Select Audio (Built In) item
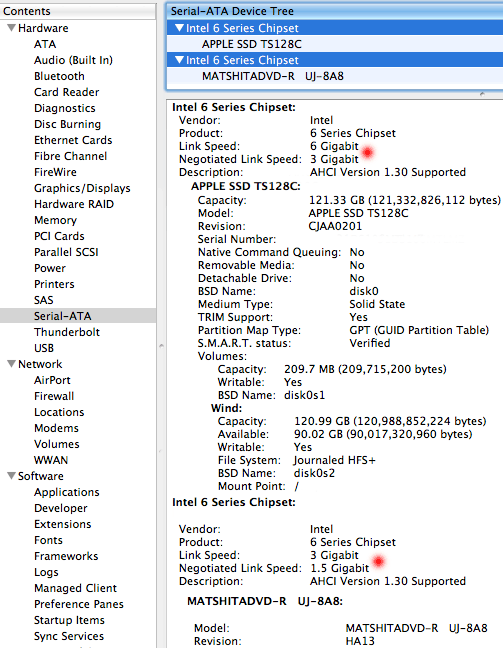 coord(73,60)
